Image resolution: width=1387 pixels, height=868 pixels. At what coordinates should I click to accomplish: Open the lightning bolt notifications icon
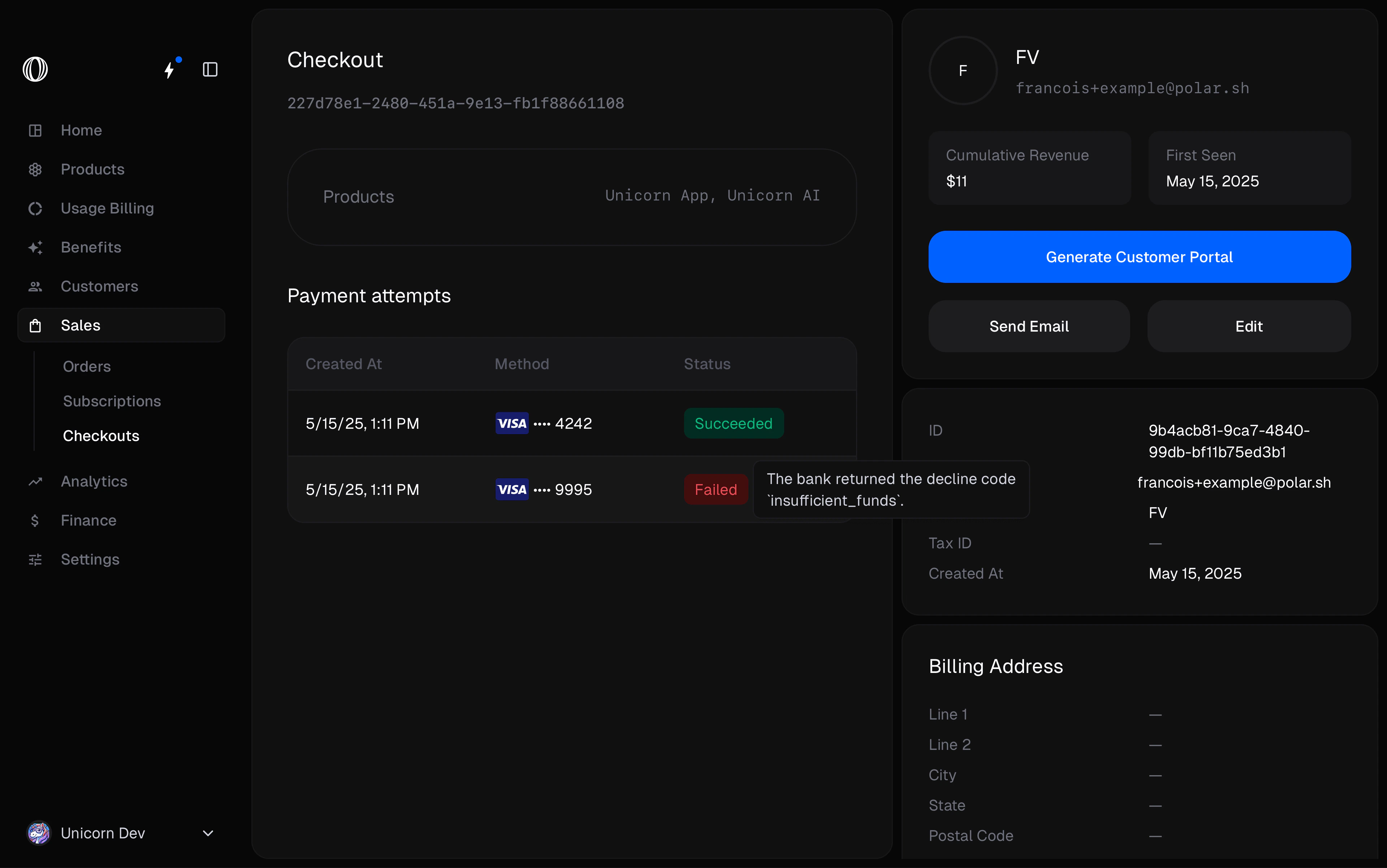pos(169,69)
